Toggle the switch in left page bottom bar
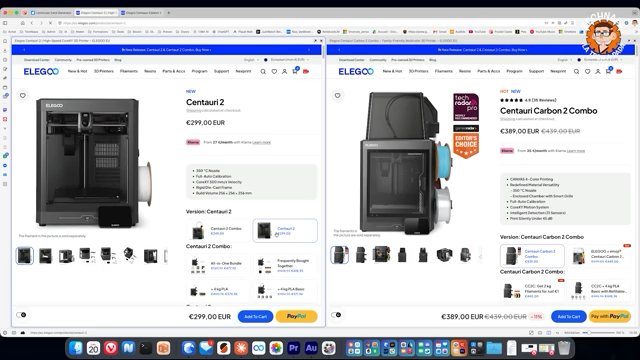Image resolution: width=640 pixels, height=360 pixels. [21, 315]
